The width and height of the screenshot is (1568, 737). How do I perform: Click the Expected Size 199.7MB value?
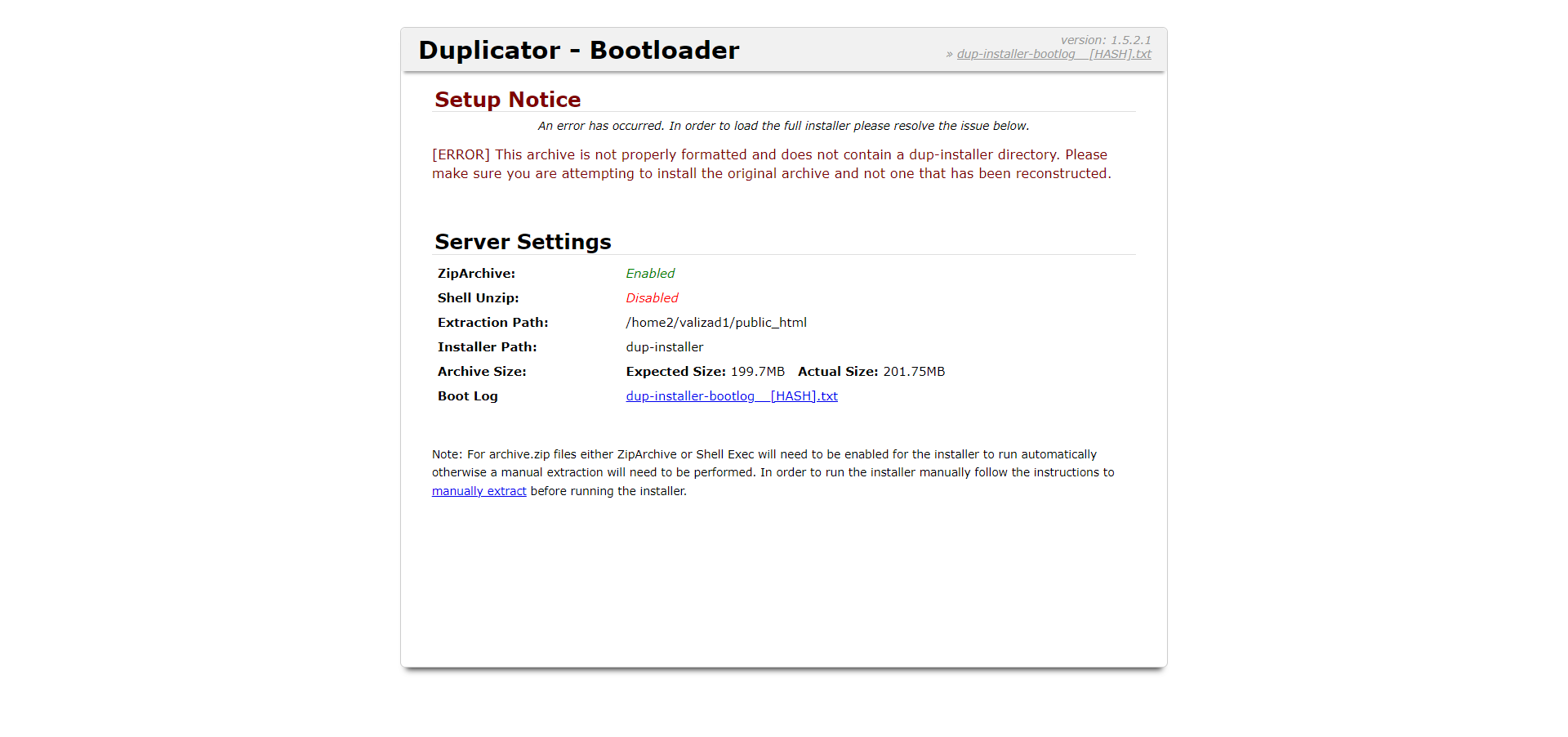(x=756, y=372)
